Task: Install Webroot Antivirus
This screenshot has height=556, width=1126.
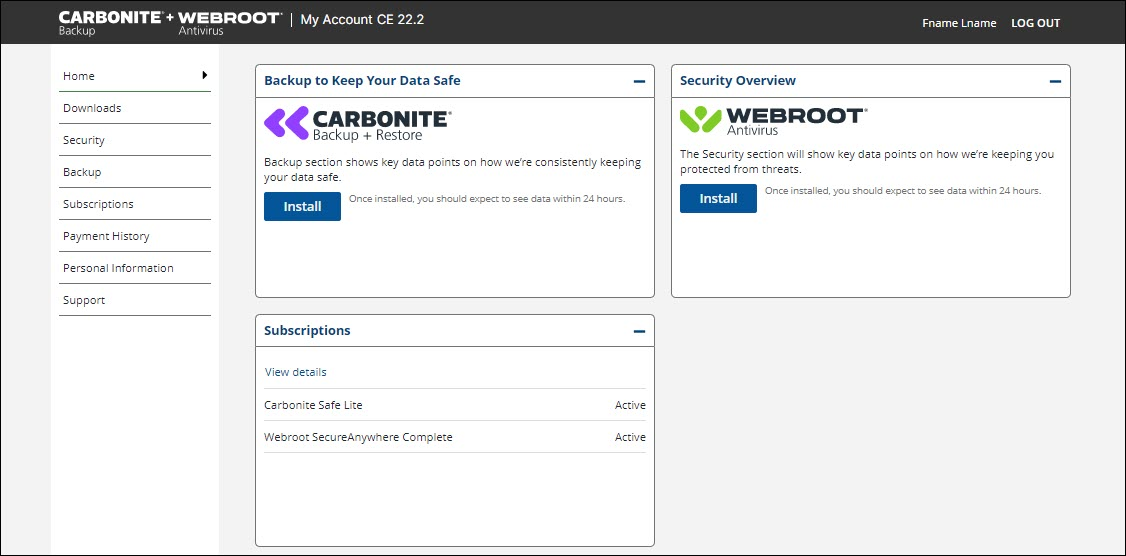Action: 718,198
